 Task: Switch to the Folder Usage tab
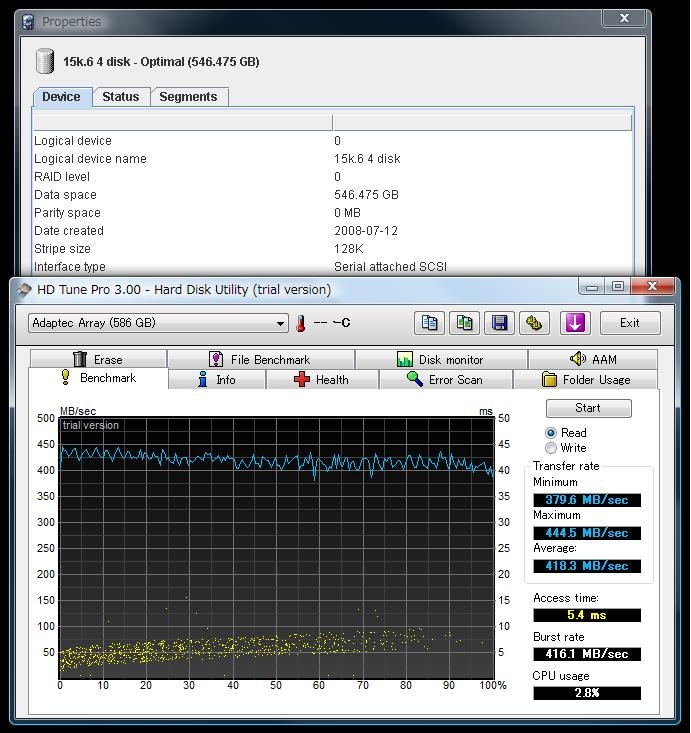[586, 380]
